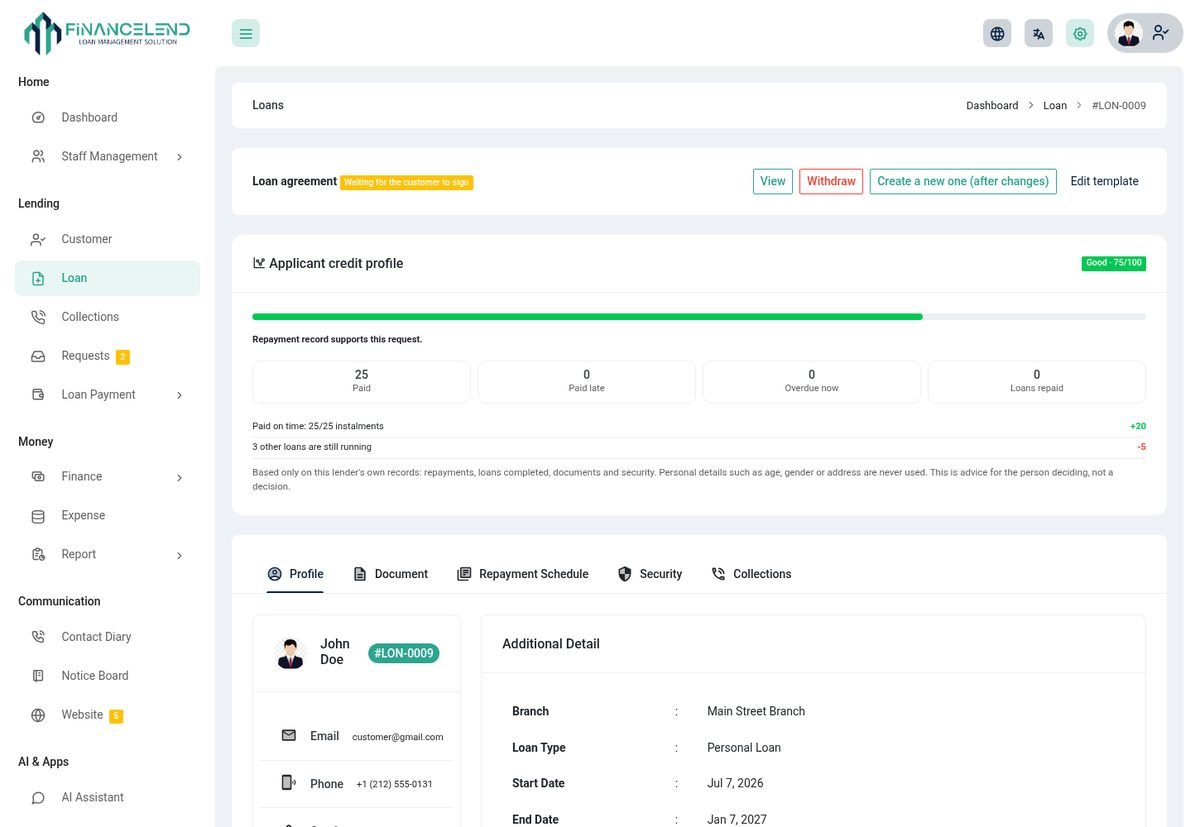This screenshot has width=1200, height=827.
Task: Expand the Report submenu chevron
Action: (x=179, y=555)
